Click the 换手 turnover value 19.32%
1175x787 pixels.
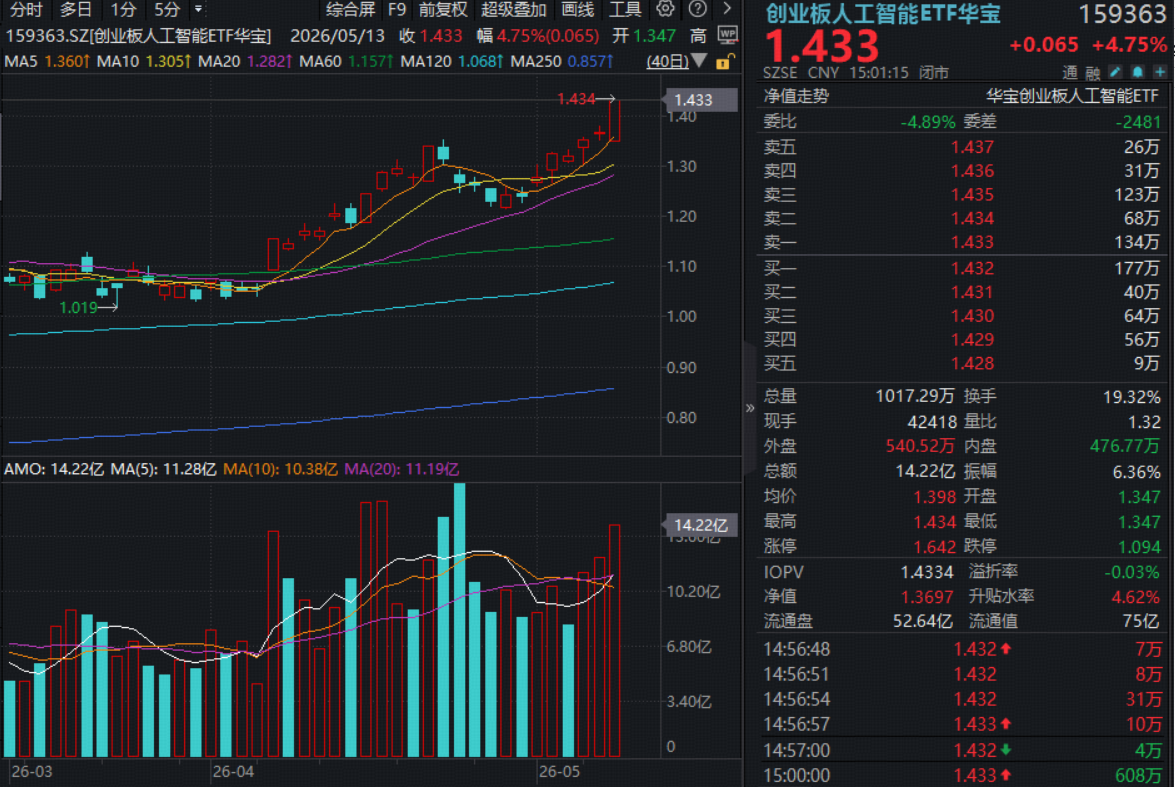[x=1131, y=396]
